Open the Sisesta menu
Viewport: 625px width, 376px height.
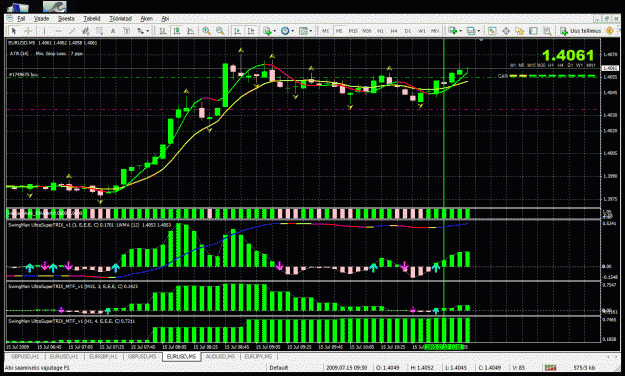pyautogui.click(x=66, y=19)
